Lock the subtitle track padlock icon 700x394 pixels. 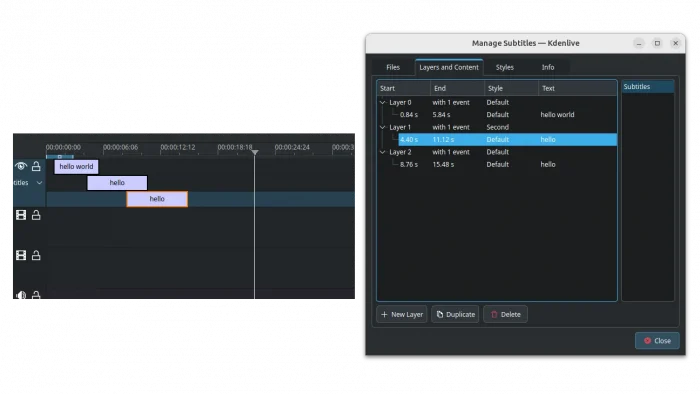[x=36, y=166]
